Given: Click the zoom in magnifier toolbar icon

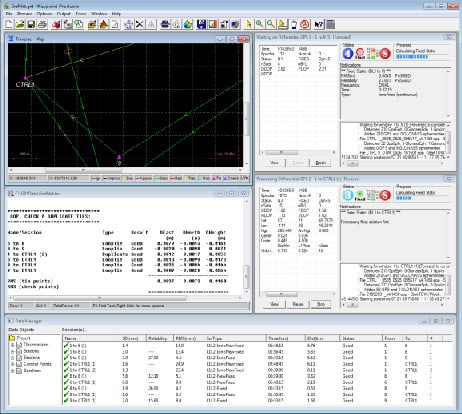Looking at the screenshot, I should click(259, 24).
